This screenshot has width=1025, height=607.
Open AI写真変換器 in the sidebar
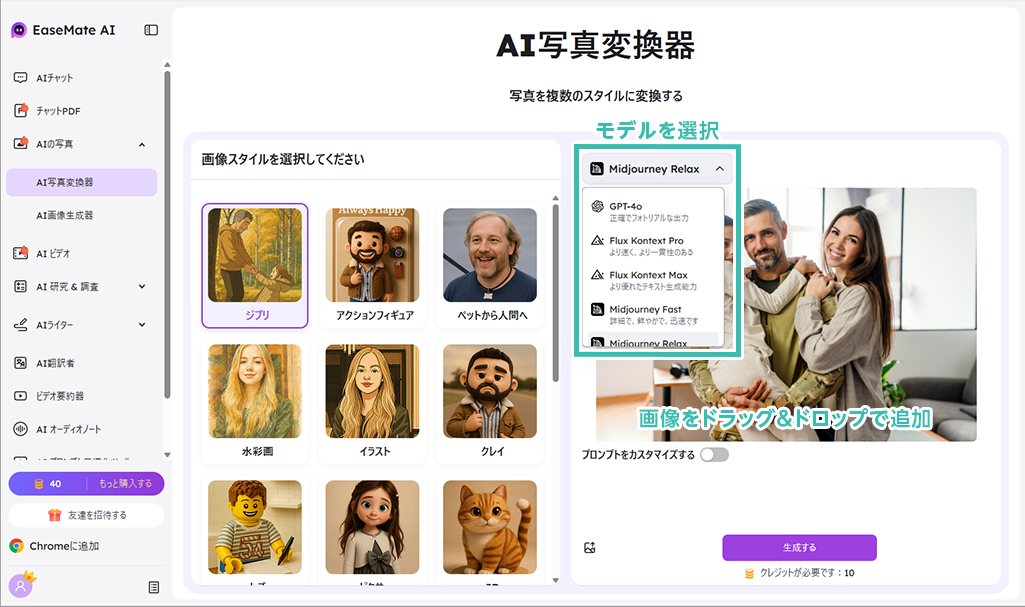[x=82, y=182]
